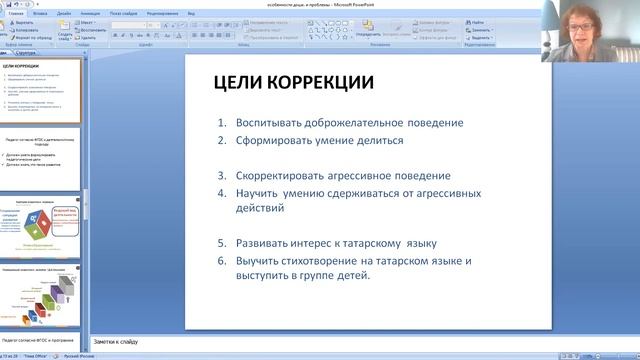Switch to the Дизайн ribbon tab
The image size is (640, 360).
[x=64, y=13]
